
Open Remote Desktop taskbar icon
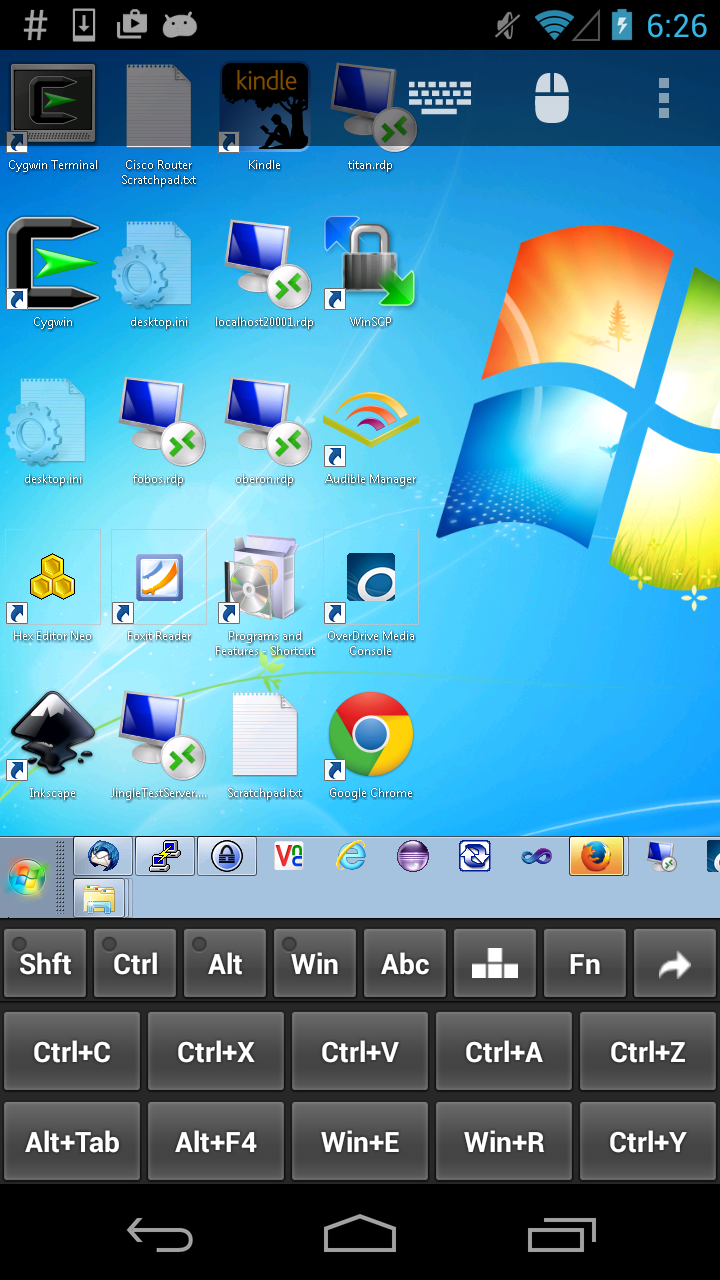pyautogui.click(x=661, y=856)
